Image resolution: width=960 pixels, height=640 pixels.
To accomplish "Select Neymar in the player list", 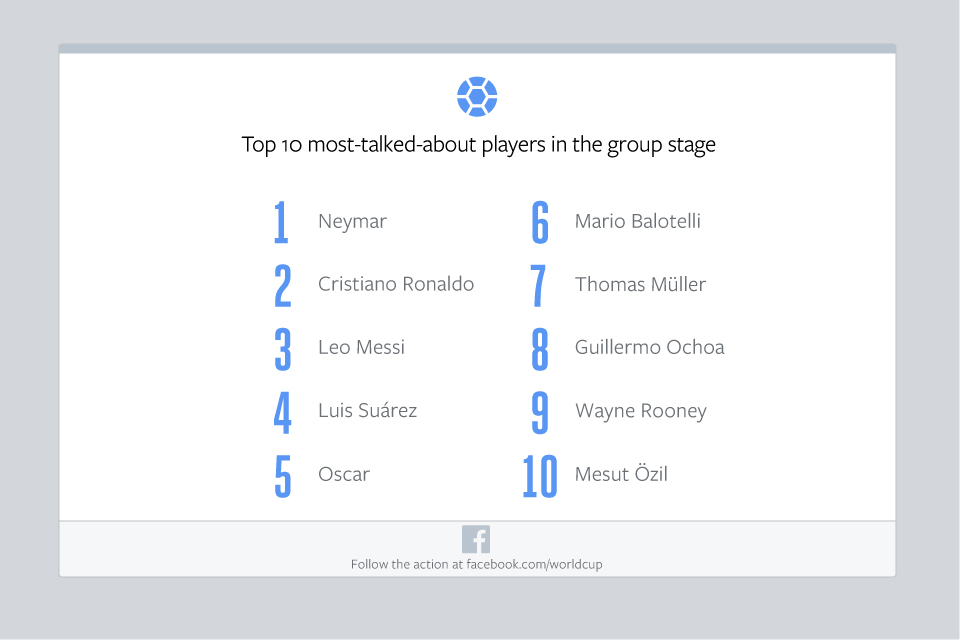I will pos(352,222).
